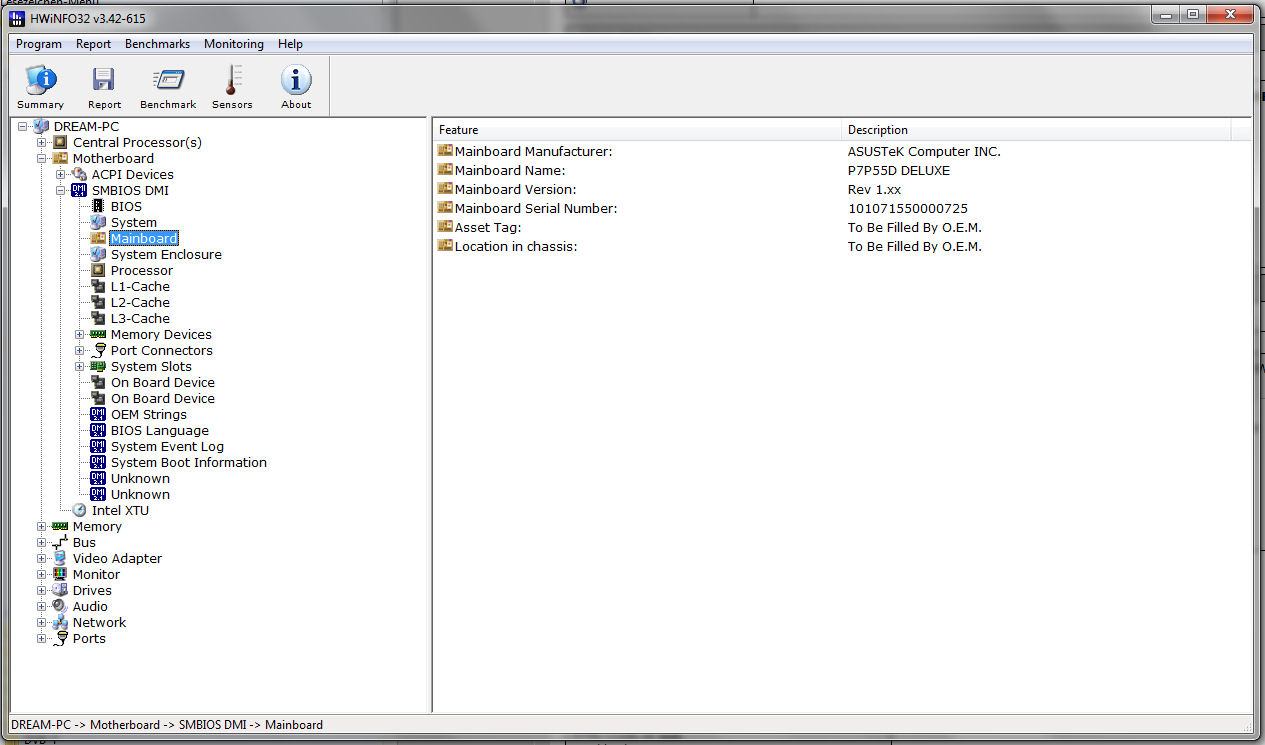Select the Mainboard Serial Number row
The image size is (1265, 745).
pyautogui.click(x=842, y=209)
